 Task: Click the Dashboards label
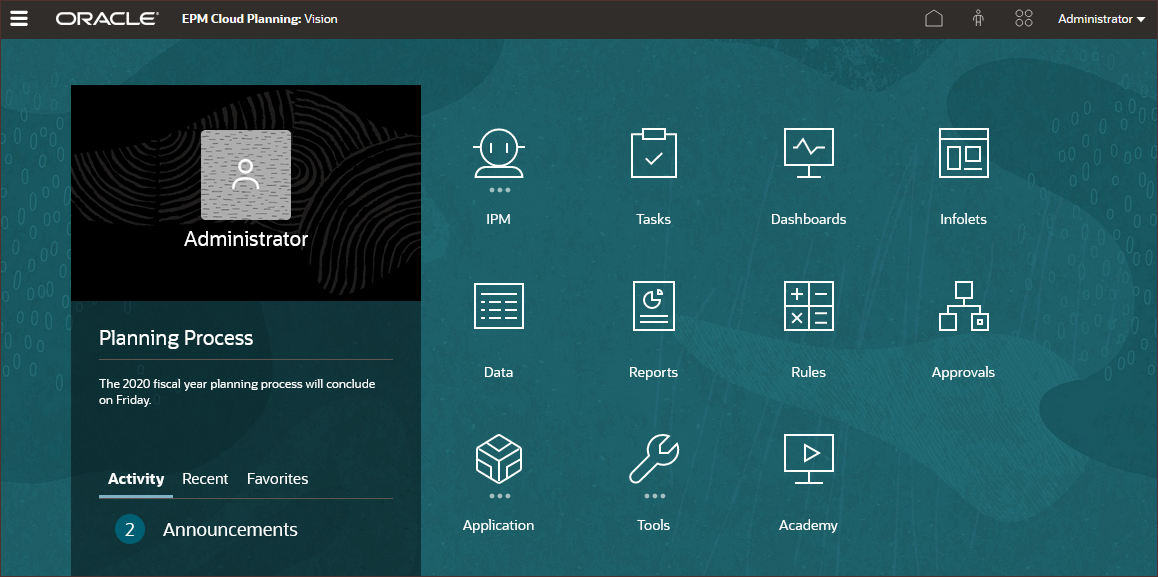coord(809,219)
